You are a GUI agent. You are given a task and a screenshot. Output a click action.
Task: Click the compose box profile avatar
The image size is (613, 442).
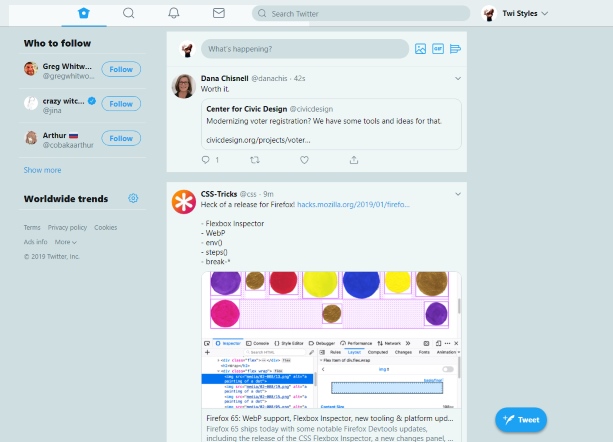(x=187, y=49)
